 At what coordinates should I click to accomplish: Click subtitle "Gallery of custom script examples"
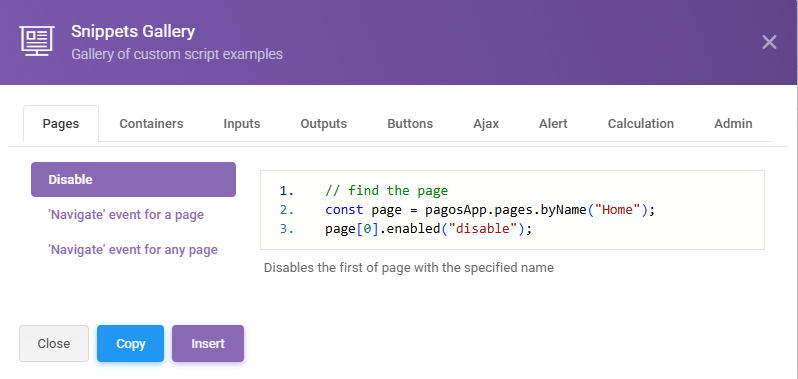pos(177,54)
